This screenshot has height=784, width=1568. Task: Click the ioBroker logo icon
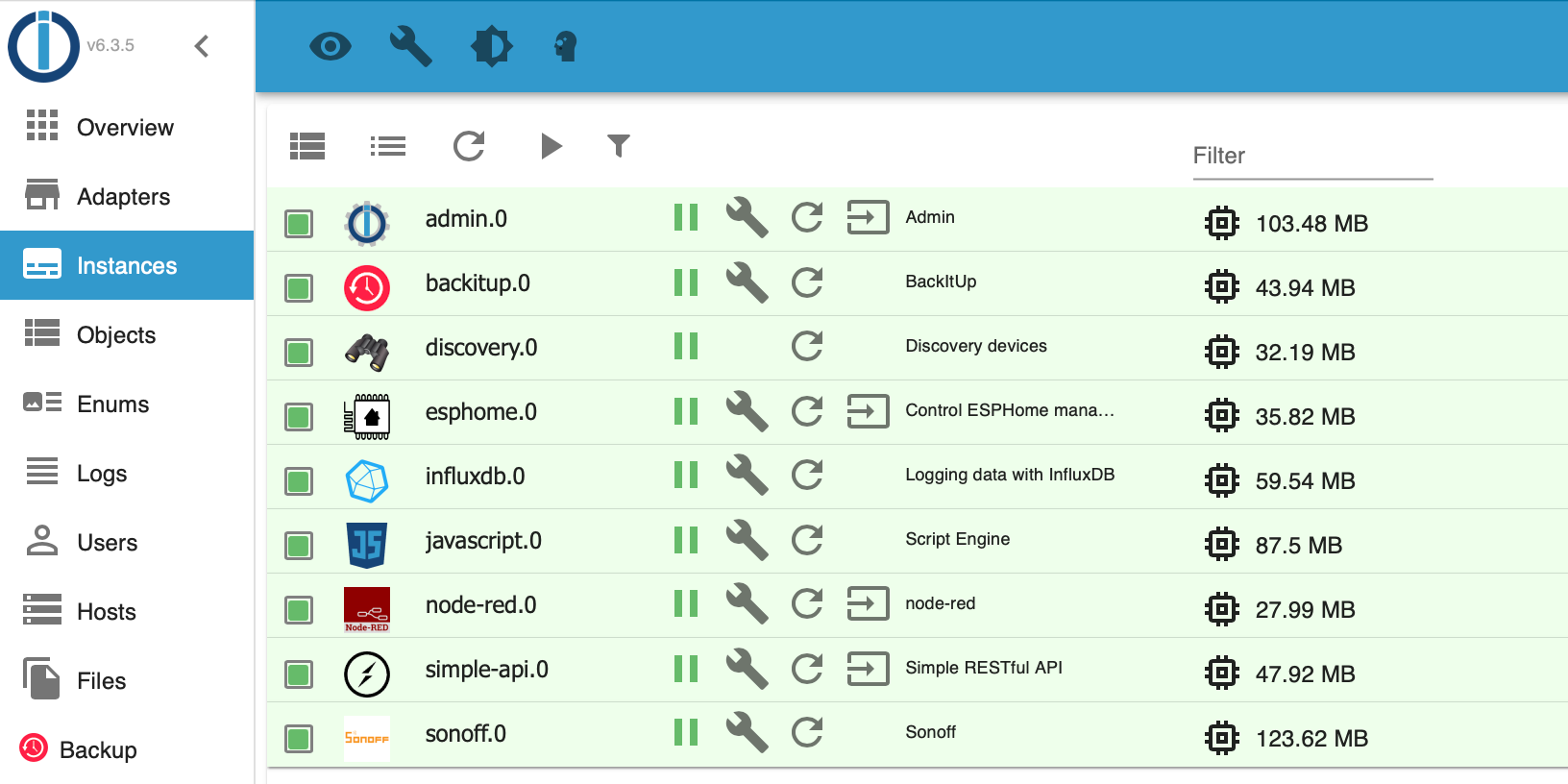[x=43, y=46]
